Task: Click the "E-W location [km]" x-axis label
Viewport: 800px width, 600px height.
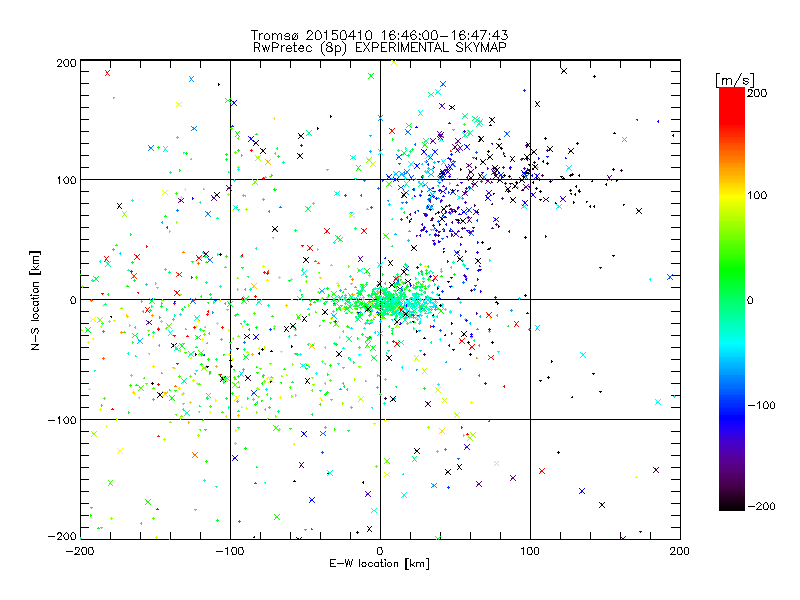Action: coord(379,563)
